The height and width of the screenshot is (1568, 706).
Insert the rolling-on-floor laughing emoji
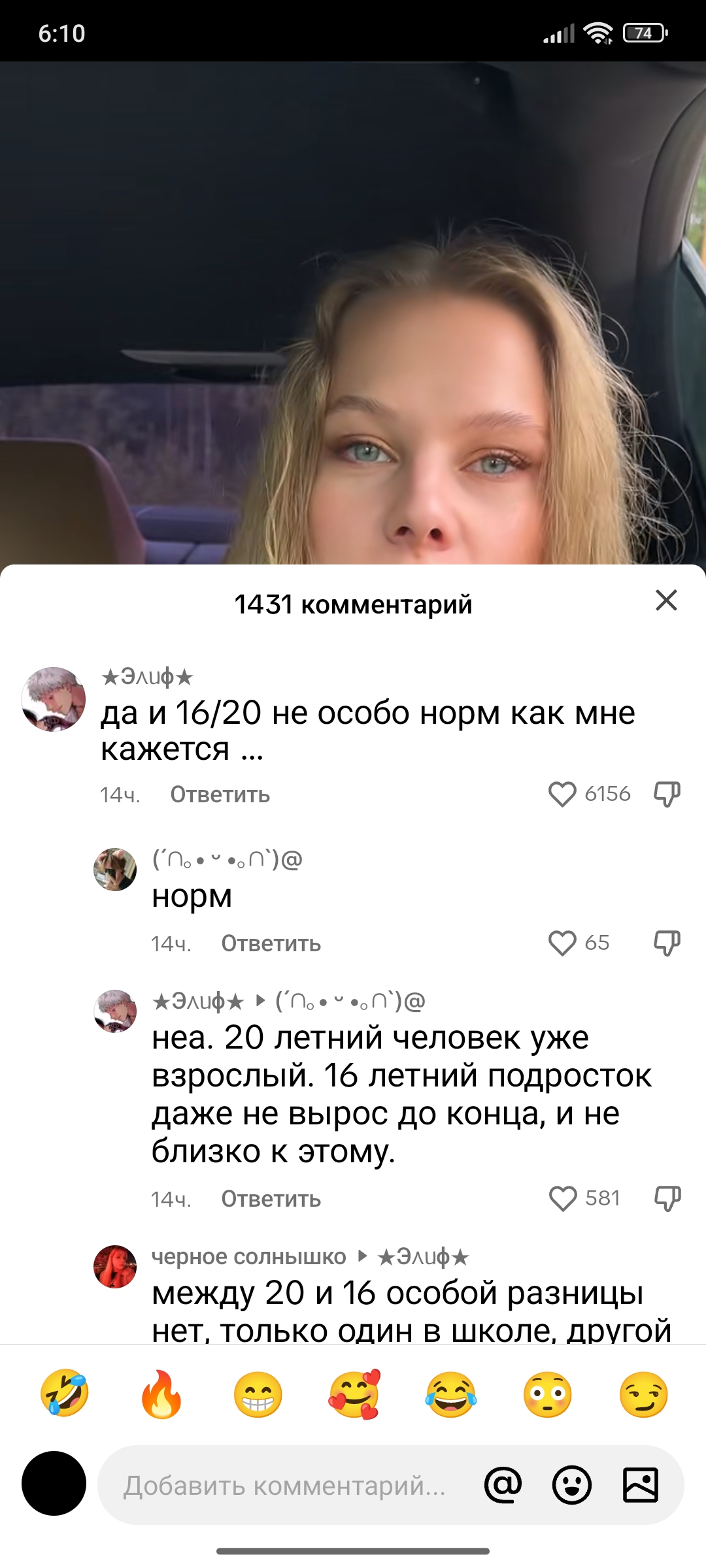(x=65, y=1394)
